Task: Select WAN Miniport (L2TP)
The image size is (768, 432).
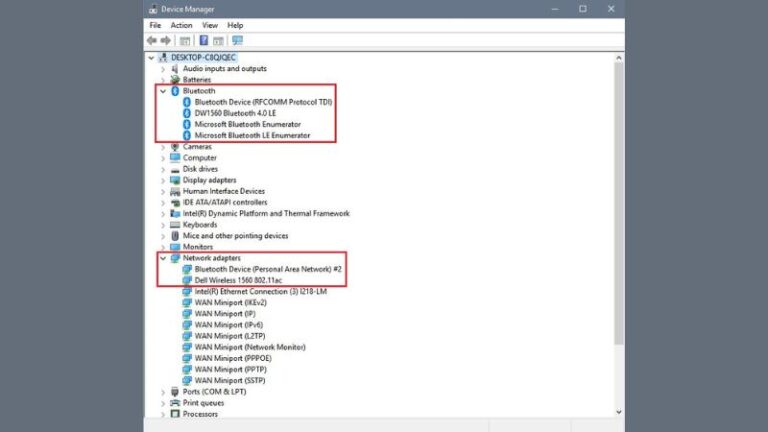Action: point(230,336)
